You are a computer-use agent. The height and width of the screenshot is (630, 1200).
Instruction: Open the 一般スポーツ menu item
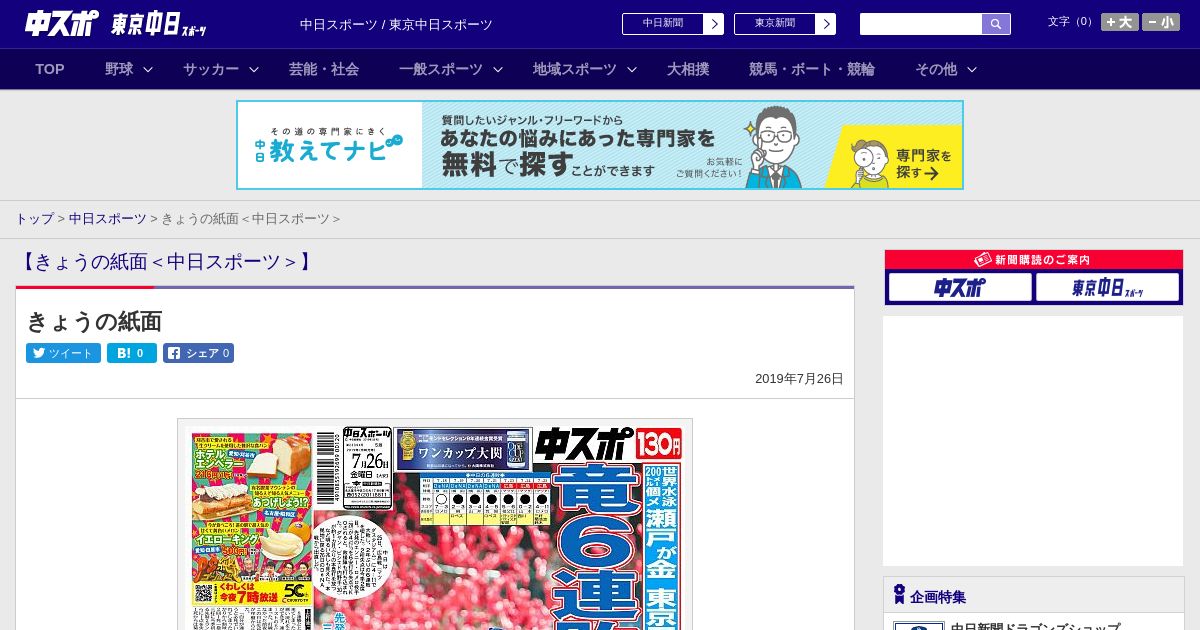tap(441, 69)
